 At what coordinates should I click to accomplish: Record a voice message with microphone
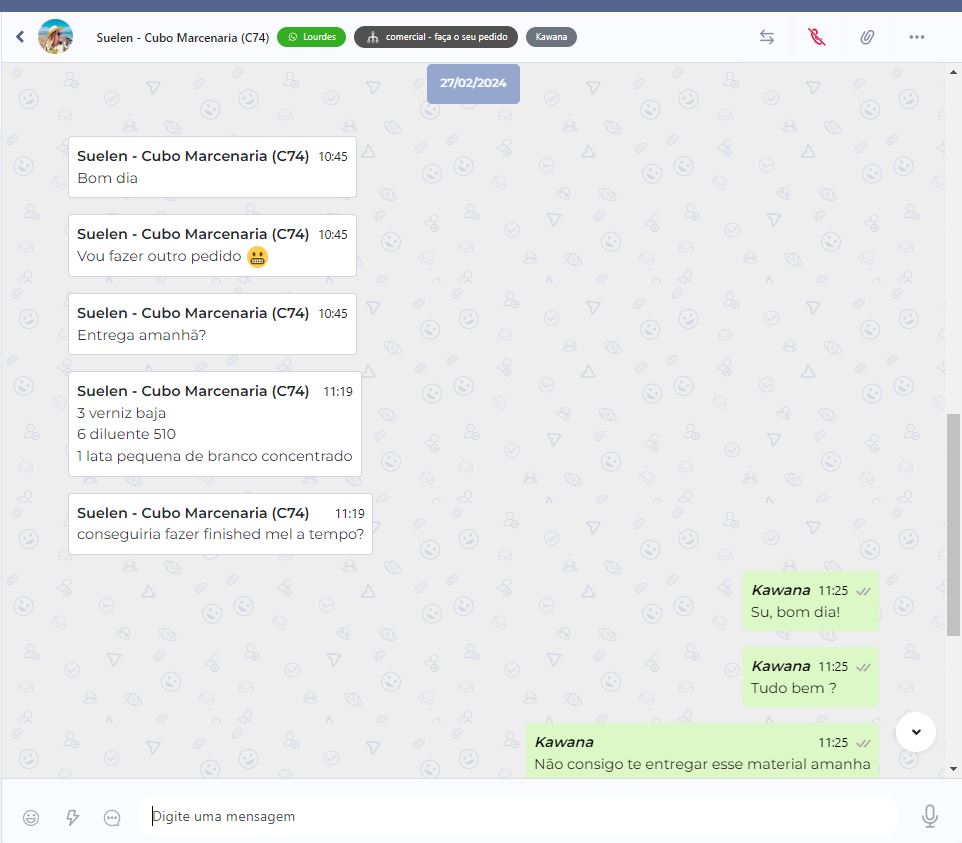point(929,816)
